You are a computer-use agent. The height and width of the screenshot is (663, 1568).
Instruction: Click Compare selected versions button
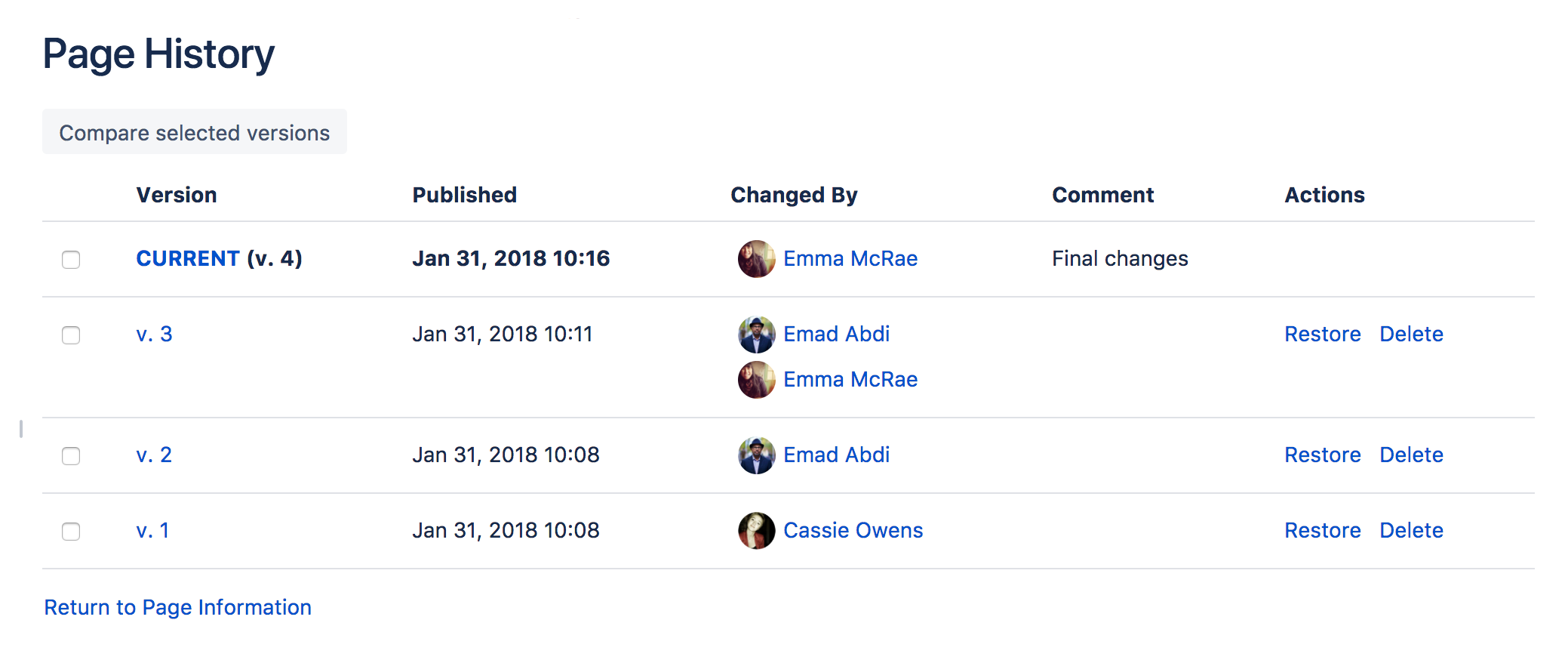click(x=195, y=132)
